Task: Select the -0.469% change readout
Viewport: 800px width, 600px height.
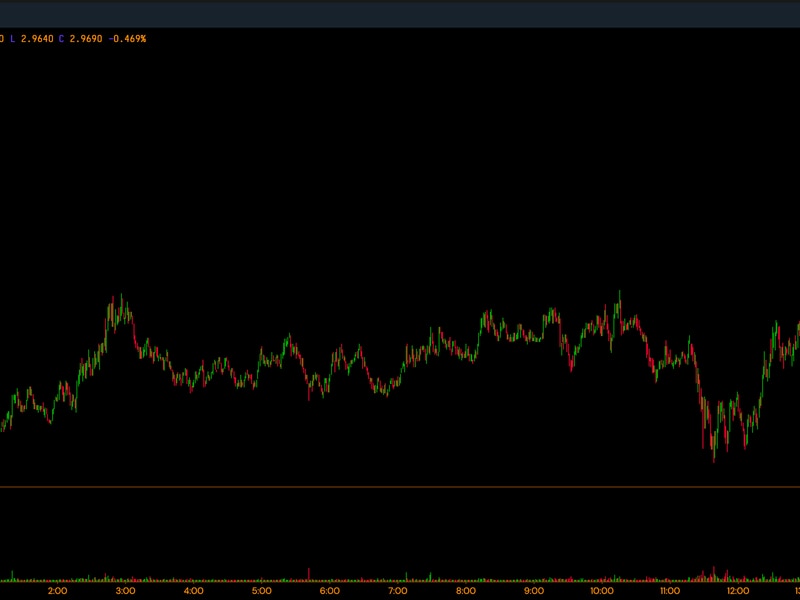Action: coord(128,39)
